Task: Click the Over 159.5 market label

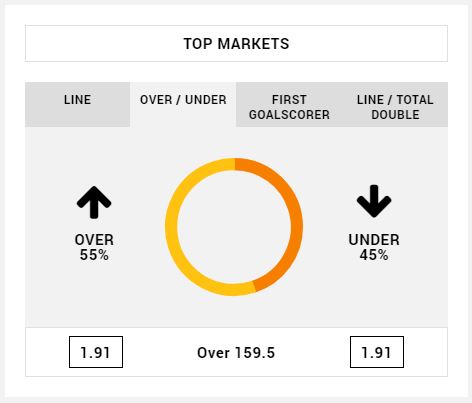Action: 236,353
